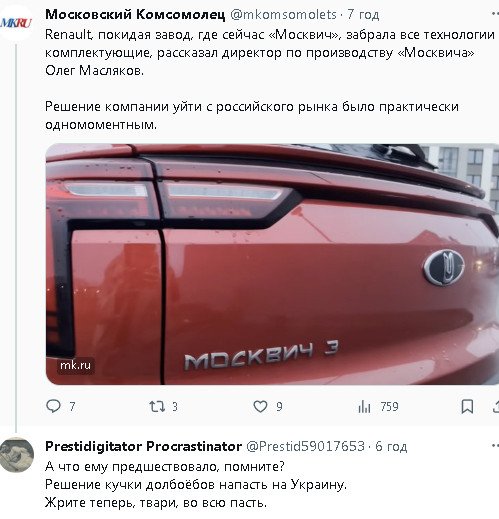The image size is (499, 519).
Task: Open reply icon under Moskvich tweet
Action: coord(53,406)
